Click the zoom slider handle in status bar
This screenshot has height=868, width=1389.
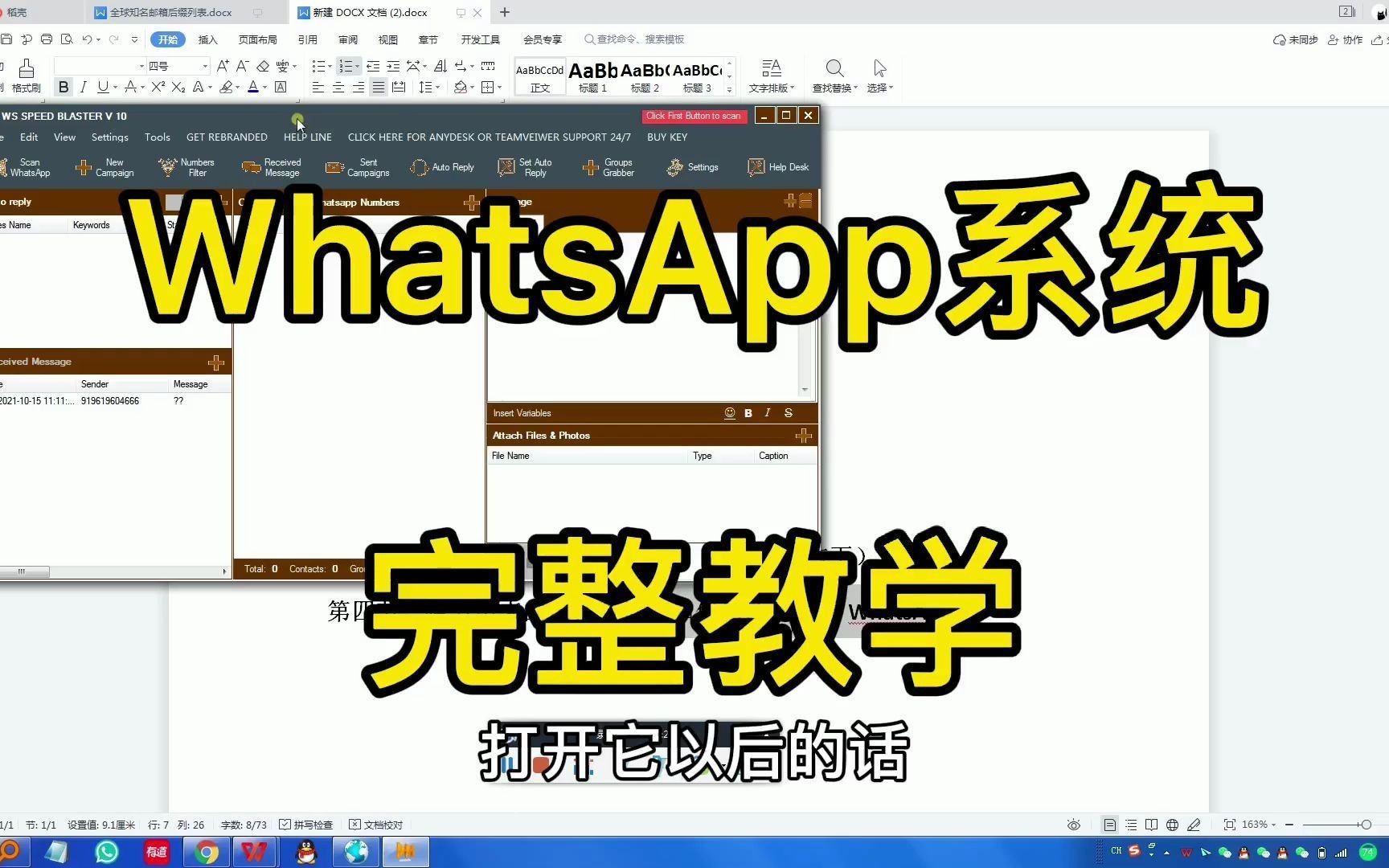click(x=1366, y=825)
